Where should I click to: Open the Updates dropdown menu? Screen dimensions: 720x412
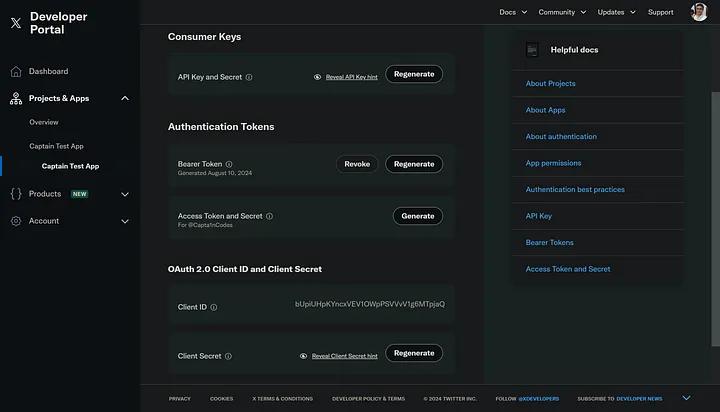(x=616, y=12)
